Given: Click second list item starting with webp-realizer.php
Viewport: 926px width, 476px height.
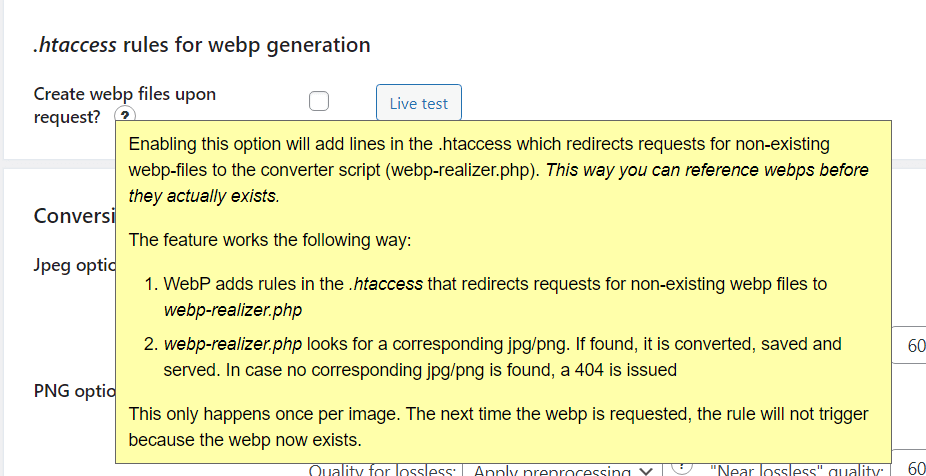Looking at the screenshot, I should pos(503,357).
